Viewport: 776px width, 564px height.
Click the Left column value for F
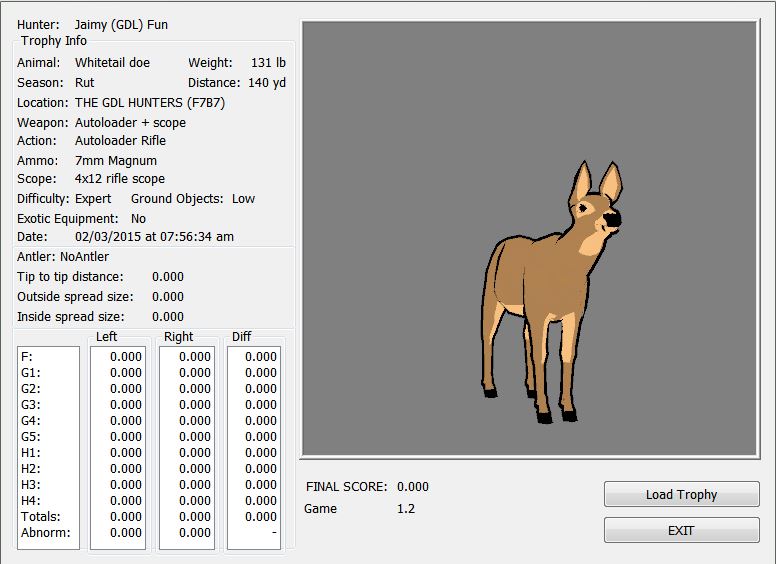[125, 356]
